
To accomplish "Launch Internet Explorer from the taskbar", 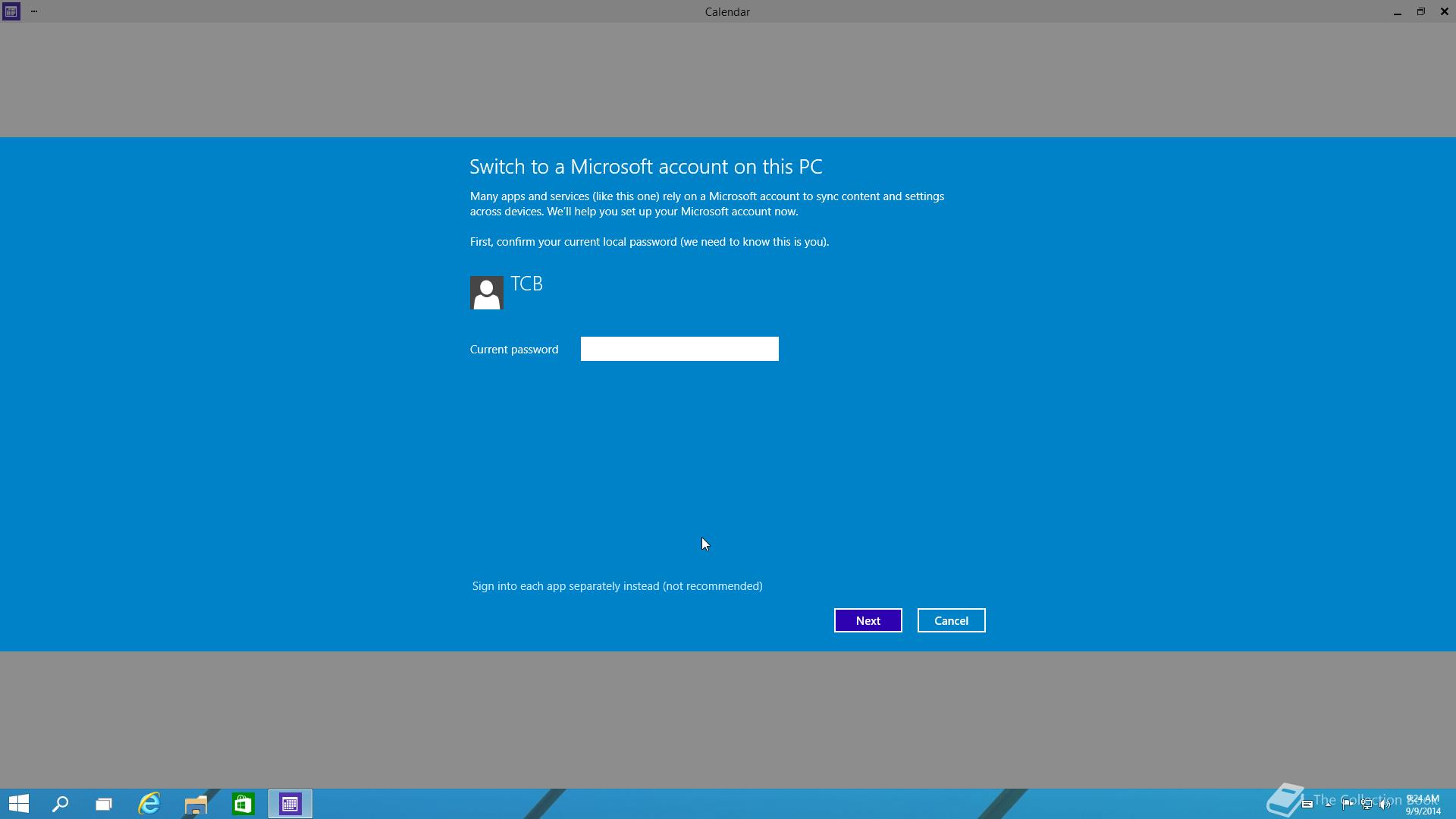I will tap(149, 804).
